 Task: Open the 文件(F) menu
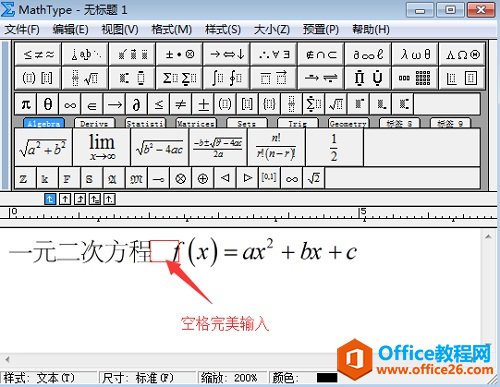coord(22,30)
